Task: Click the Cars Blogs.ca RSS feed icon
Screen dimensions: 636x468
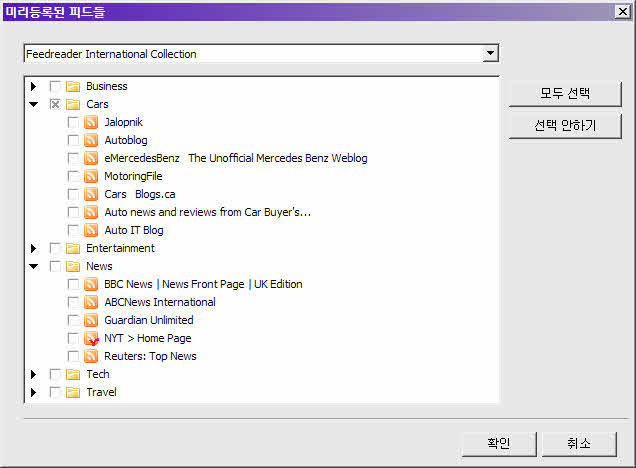Action: pyautogui.click(x=91, y=194)
